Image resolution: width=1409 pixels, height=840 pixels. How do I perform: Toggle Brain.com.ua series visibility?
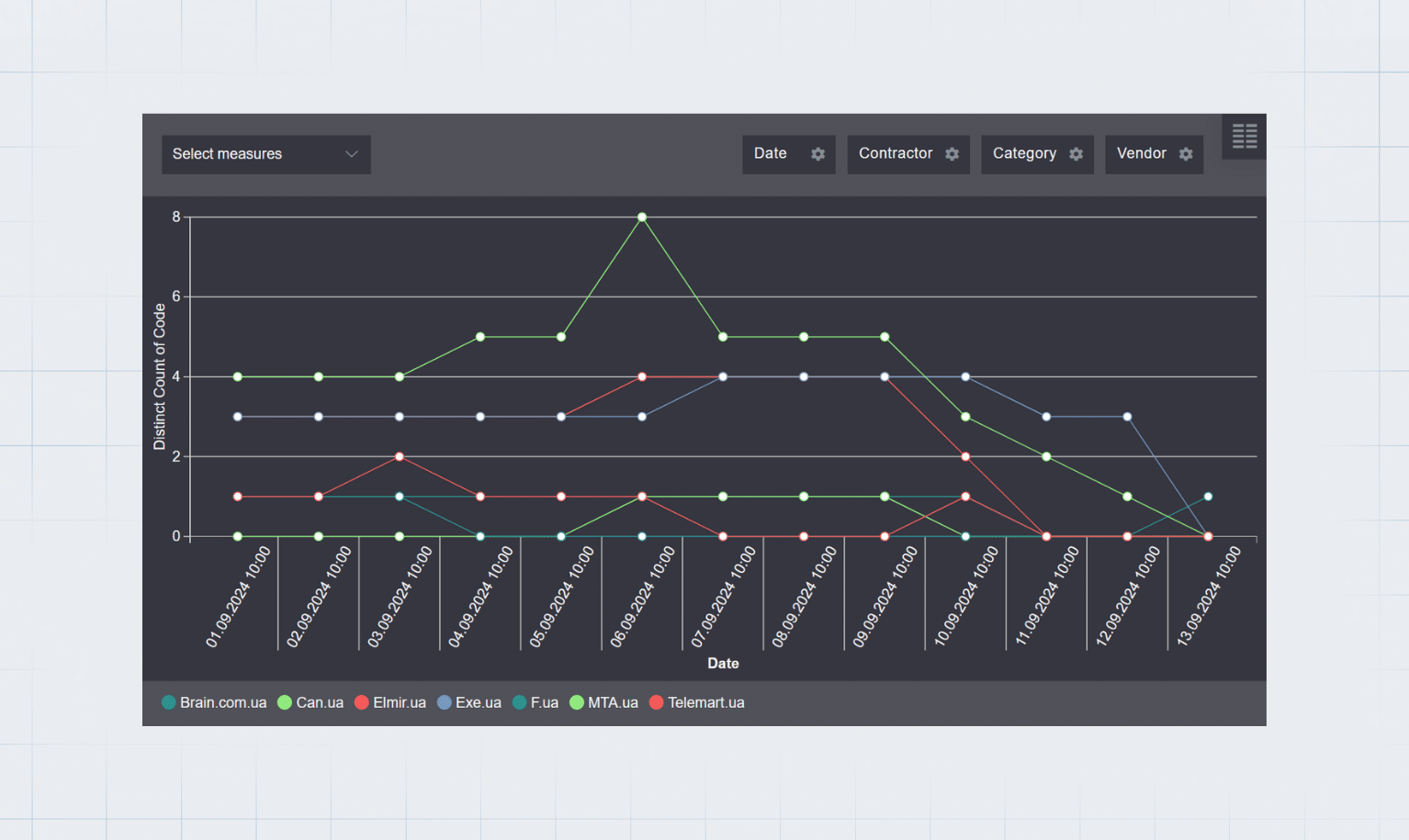coord(168,702)
